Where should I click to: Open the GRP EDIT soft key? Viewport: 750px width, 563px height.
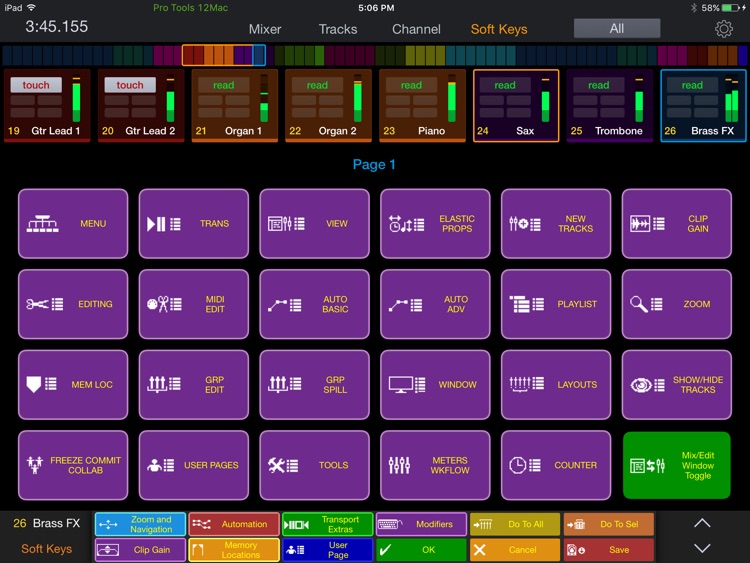click(194, 385)
